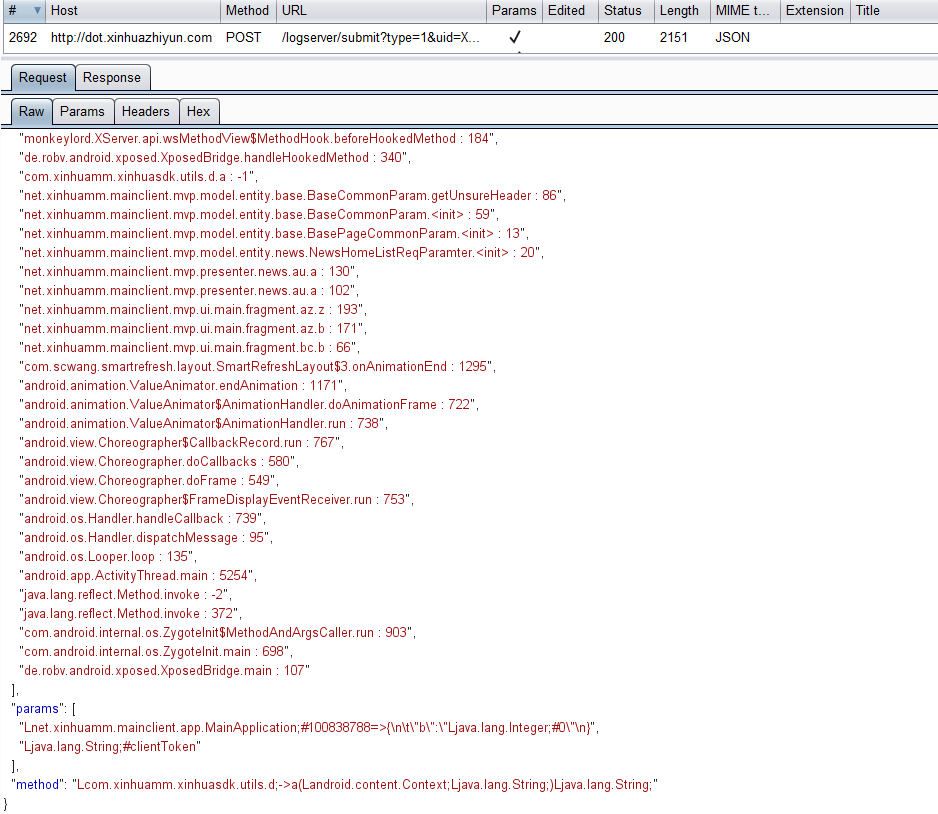Click the xinhuasdk.utils.d.a : -1 line
This screenshot has width=938, height=814.
pyautogui.click(x=138, y=177)
